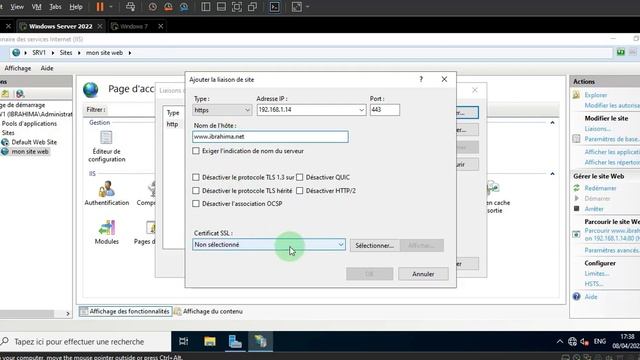
Task: Expand the breadcrumb arrow after mon site web
Action: (130, 53)
